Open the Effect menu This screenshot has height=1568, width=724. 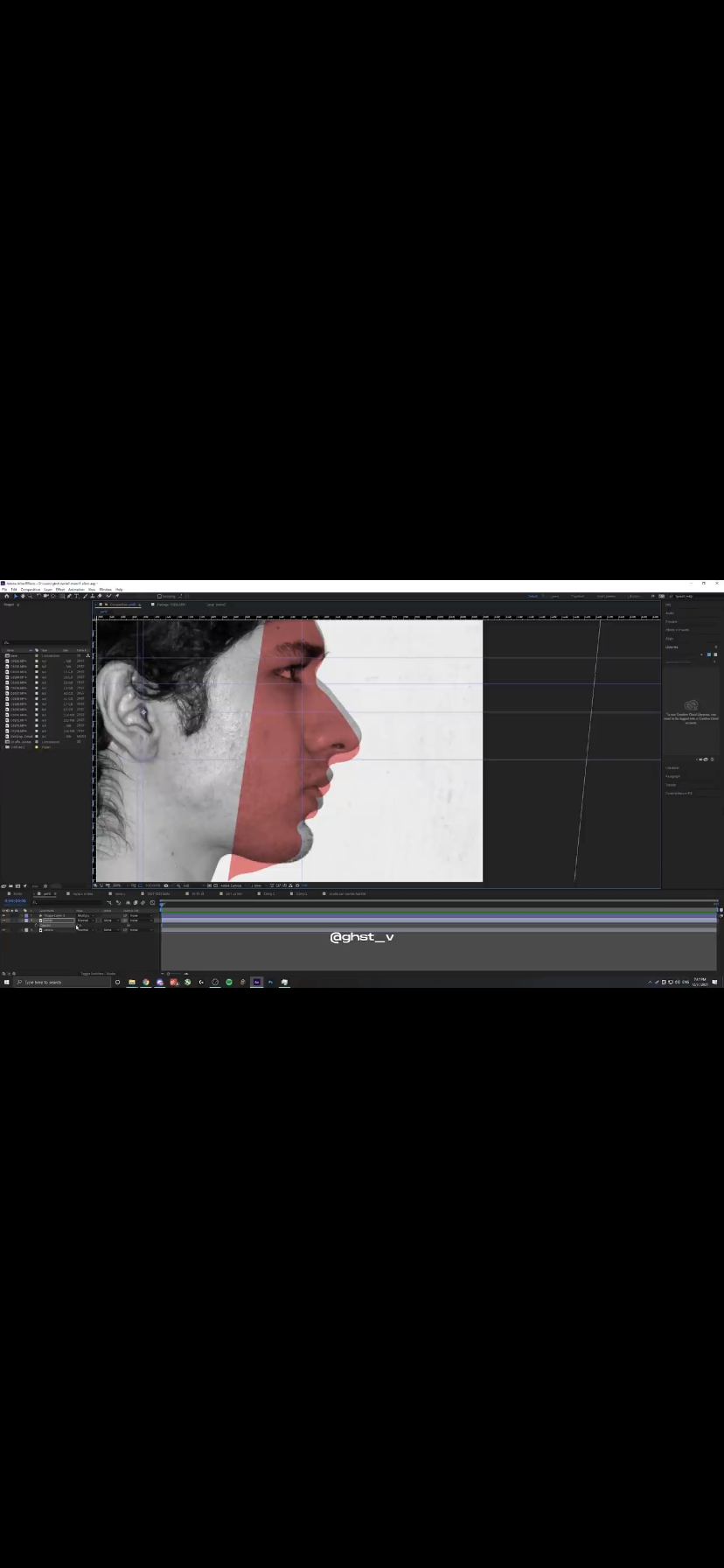tap(60, 590)
